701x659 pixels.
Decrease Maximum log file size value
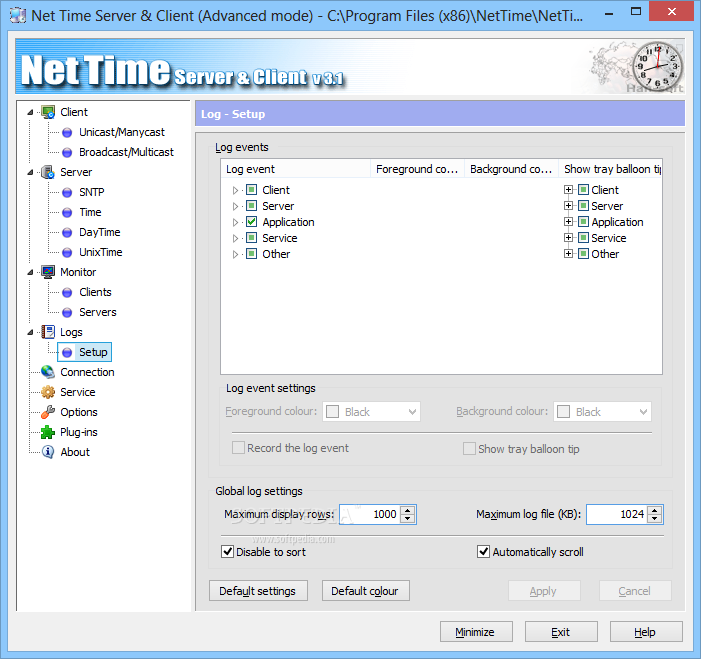coord(655,519)
